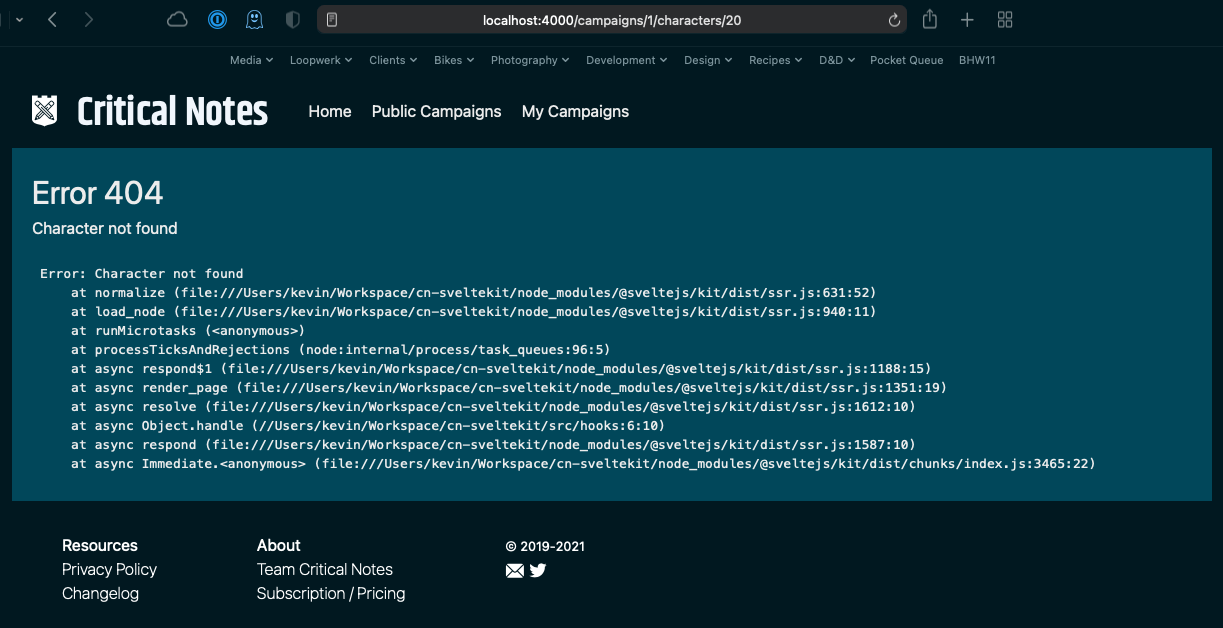The image size is (1223, 628).
Task: Open the Ghostery ghost extension icon
Action: coord(255,20)
